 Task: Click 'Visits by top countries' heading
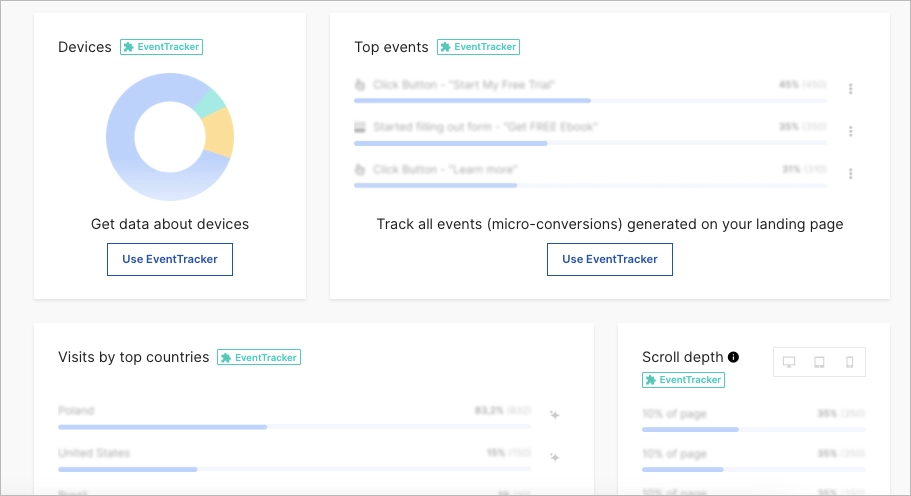(134, 357)
